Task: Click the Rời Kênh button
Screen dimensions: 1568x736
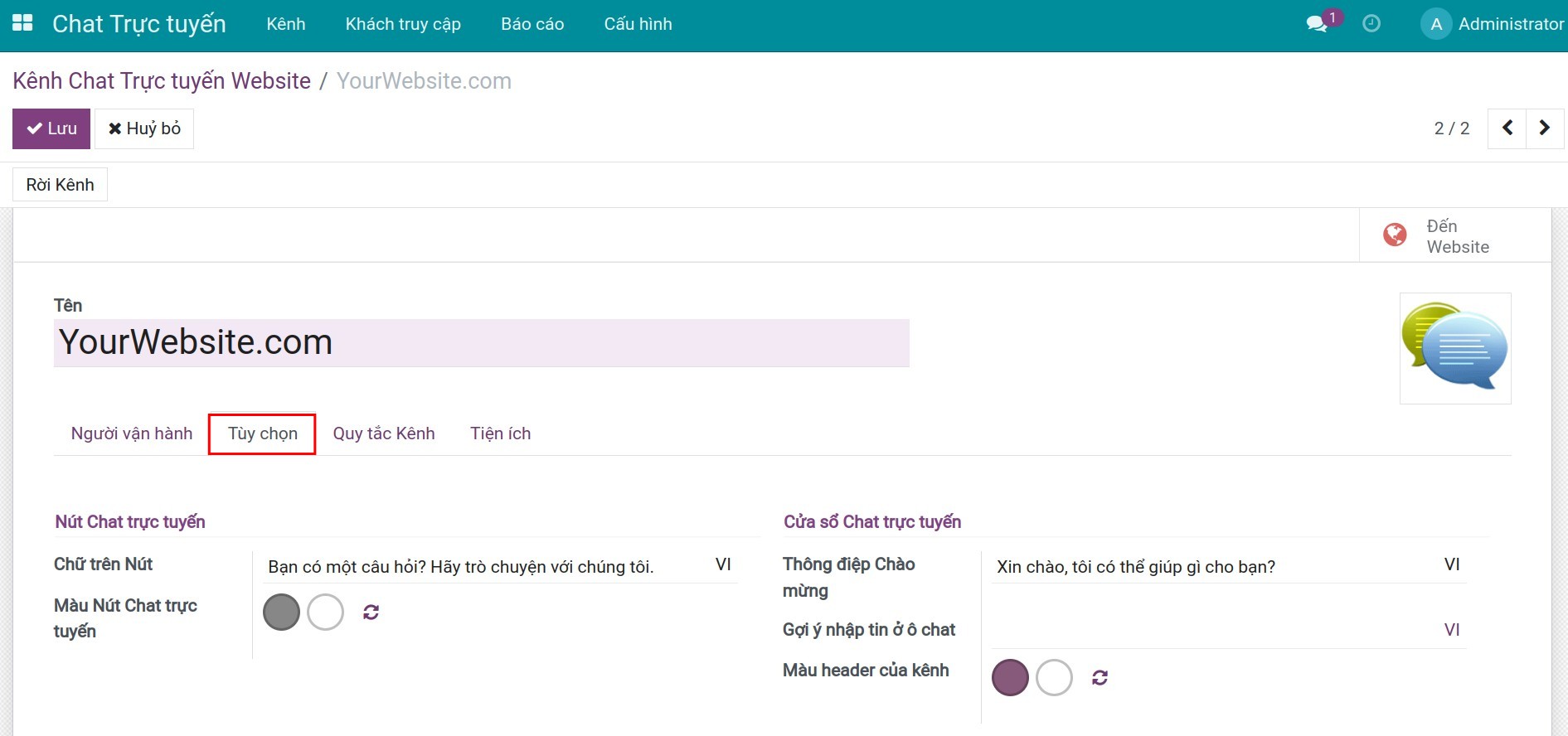Action: point(60,185)
